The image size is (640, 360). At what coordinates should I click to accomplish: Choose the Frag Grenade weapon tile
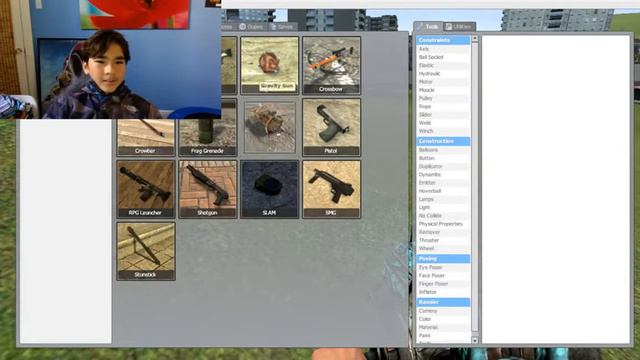(208, 138)
